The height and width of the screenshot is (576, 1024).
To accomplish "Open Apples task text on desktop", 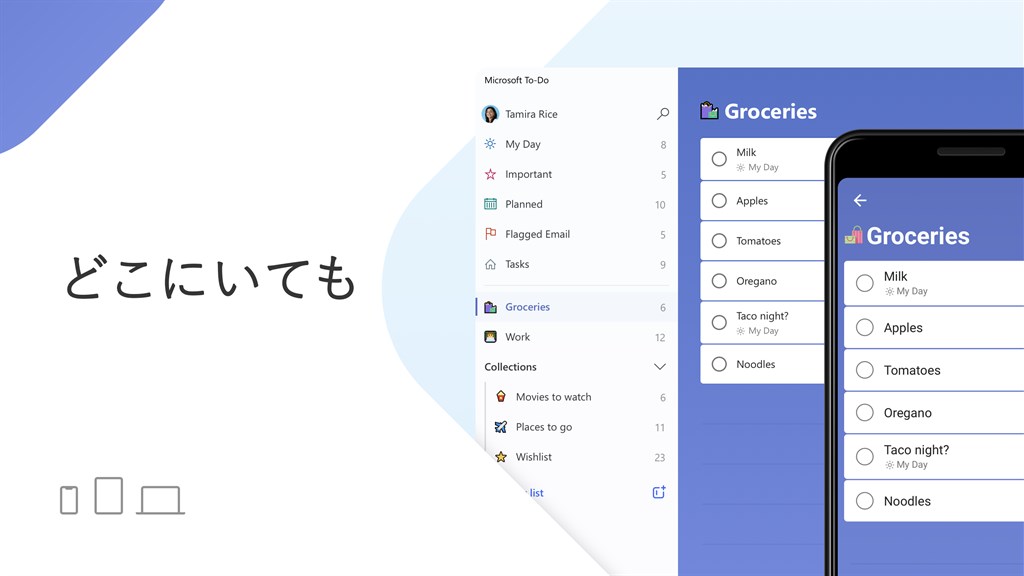I will click(x=752, y=201).
